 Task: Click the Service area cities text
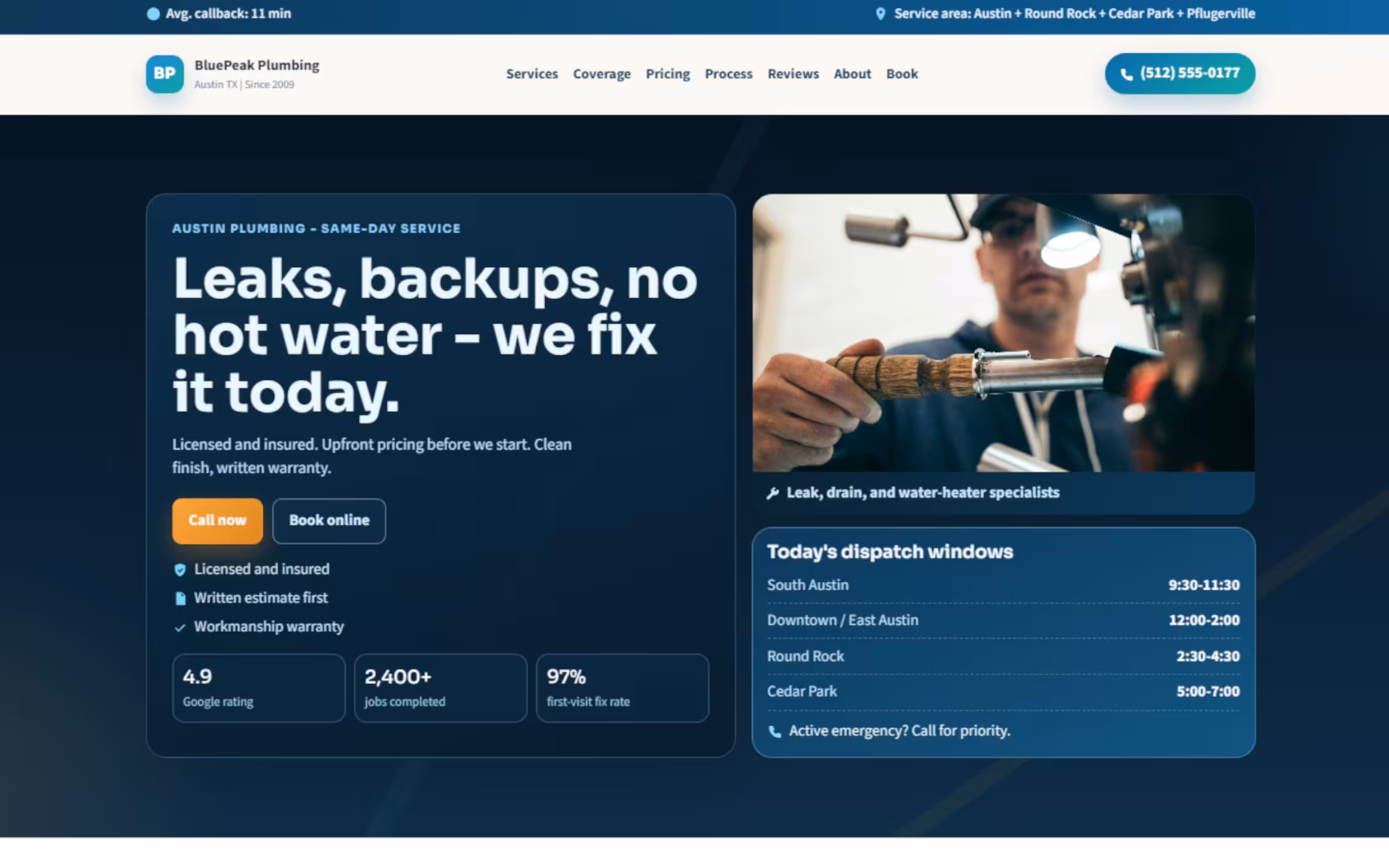tap(1075, 14)
